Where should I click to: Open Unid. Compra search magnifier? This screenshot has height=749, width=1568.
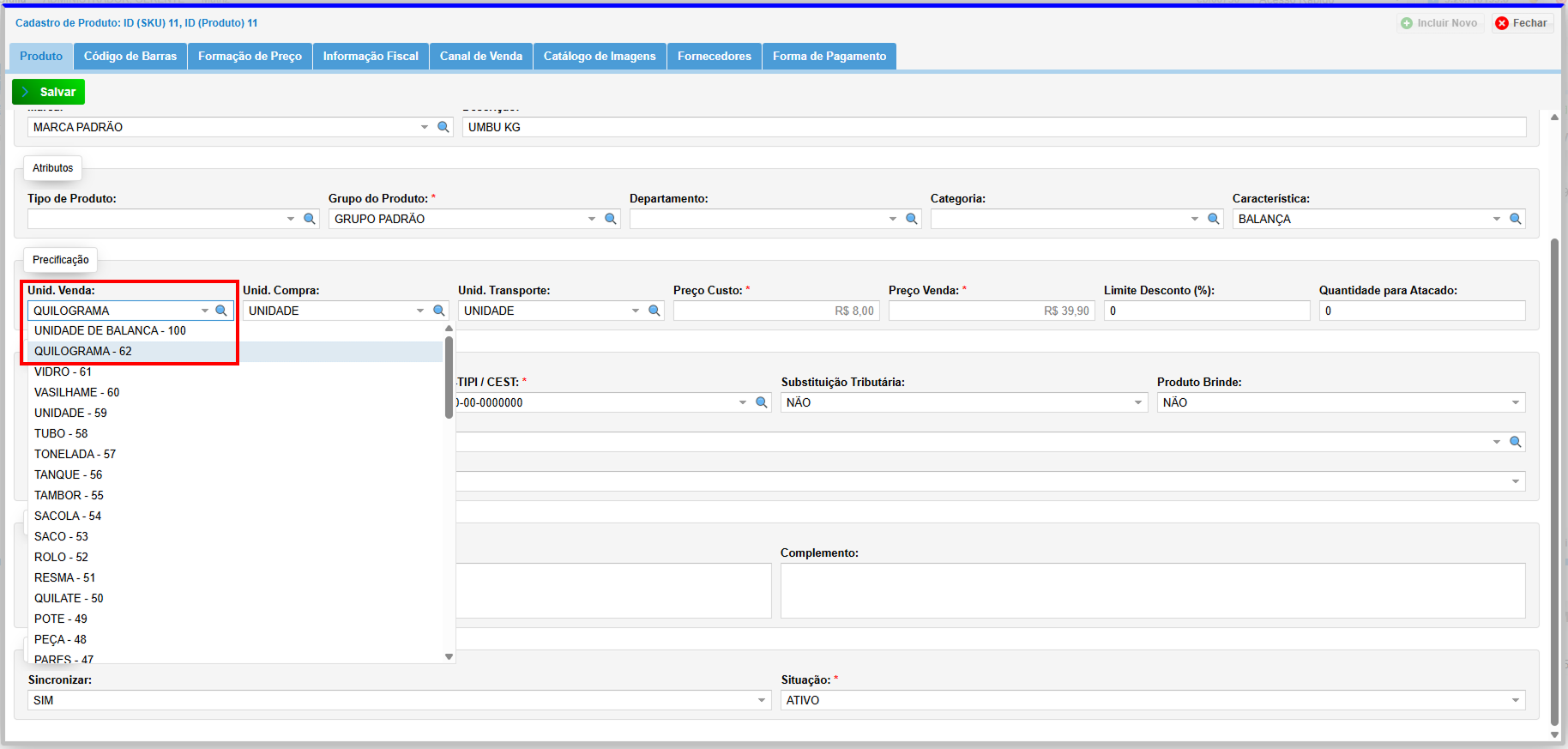pos(439,311)
